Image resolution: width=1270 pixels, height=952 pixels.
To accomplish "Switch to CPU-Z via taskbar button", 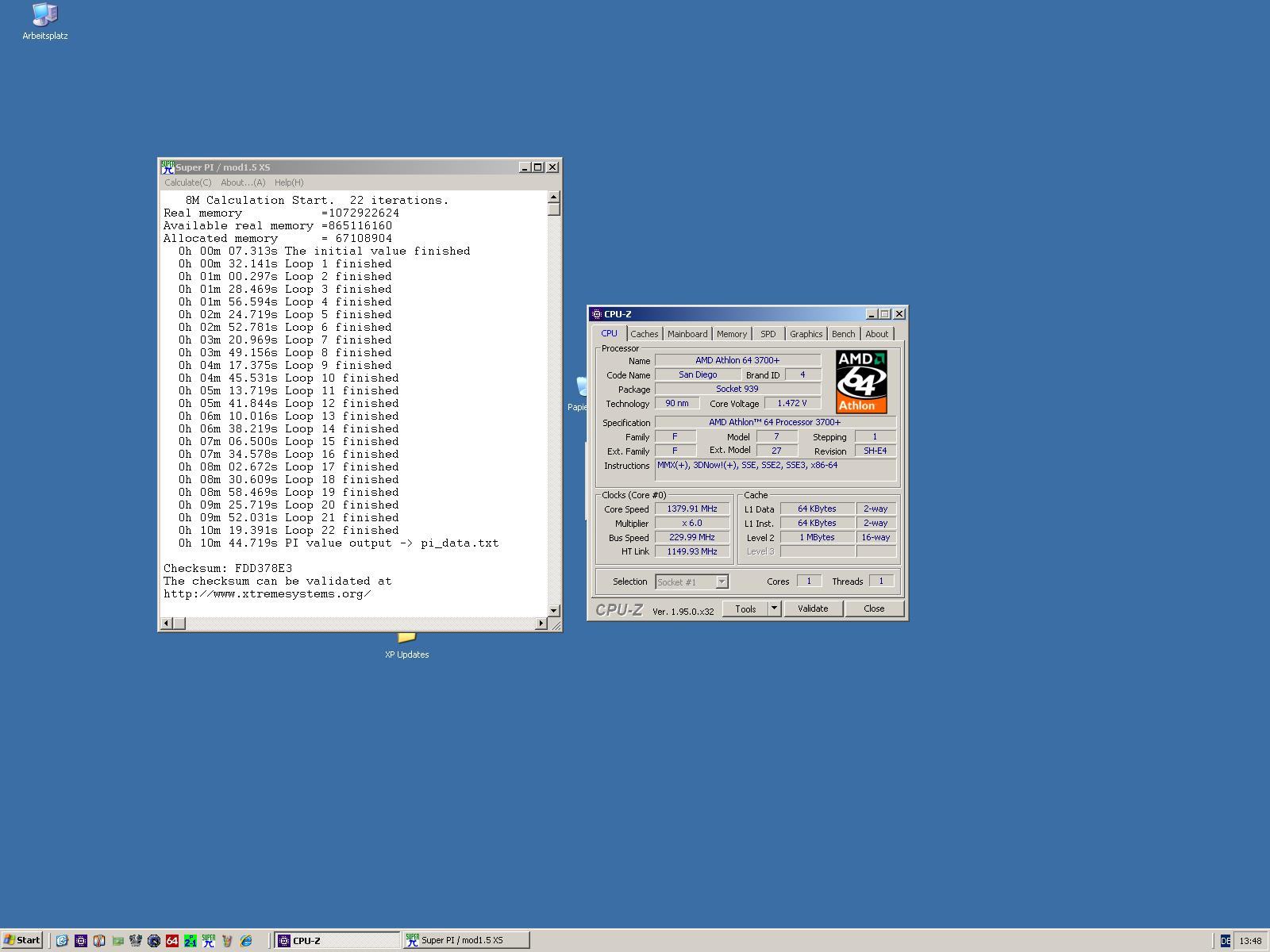I will coord(337,941).
